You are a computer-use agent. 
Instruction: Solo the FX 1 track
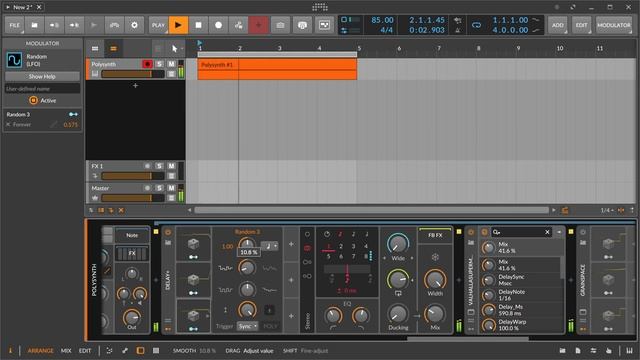coord(159,166)
